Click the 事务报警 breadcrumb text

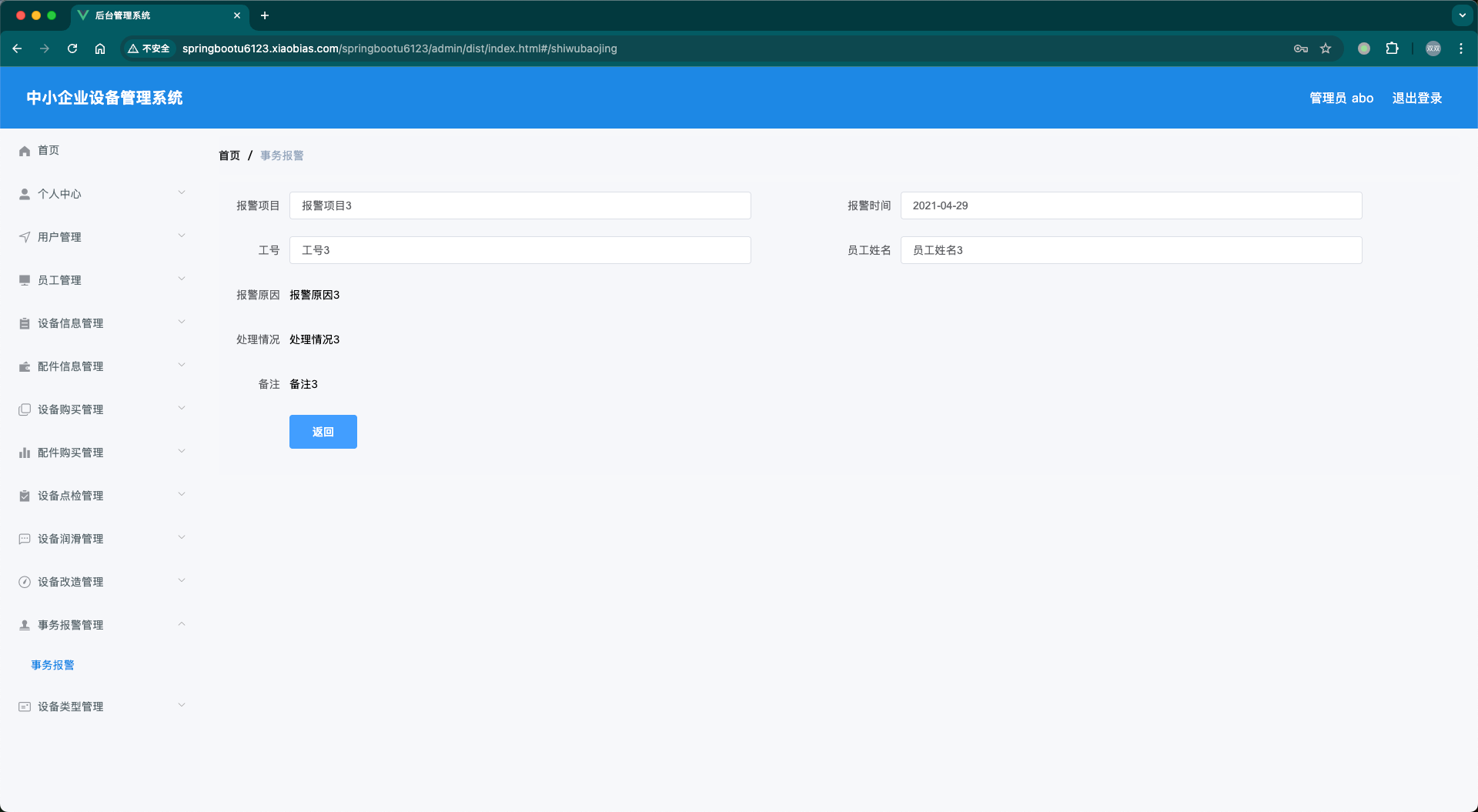click(282, 155)
